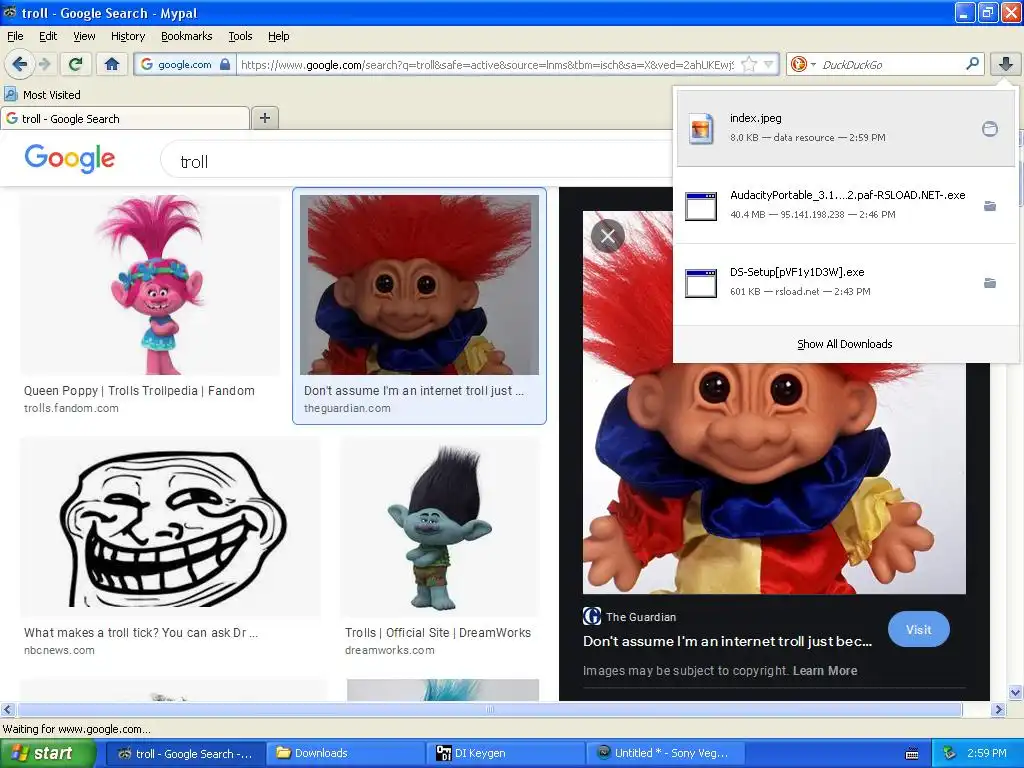Open the Windows start menu
The image size is (1024, 768).
(48, 753)
